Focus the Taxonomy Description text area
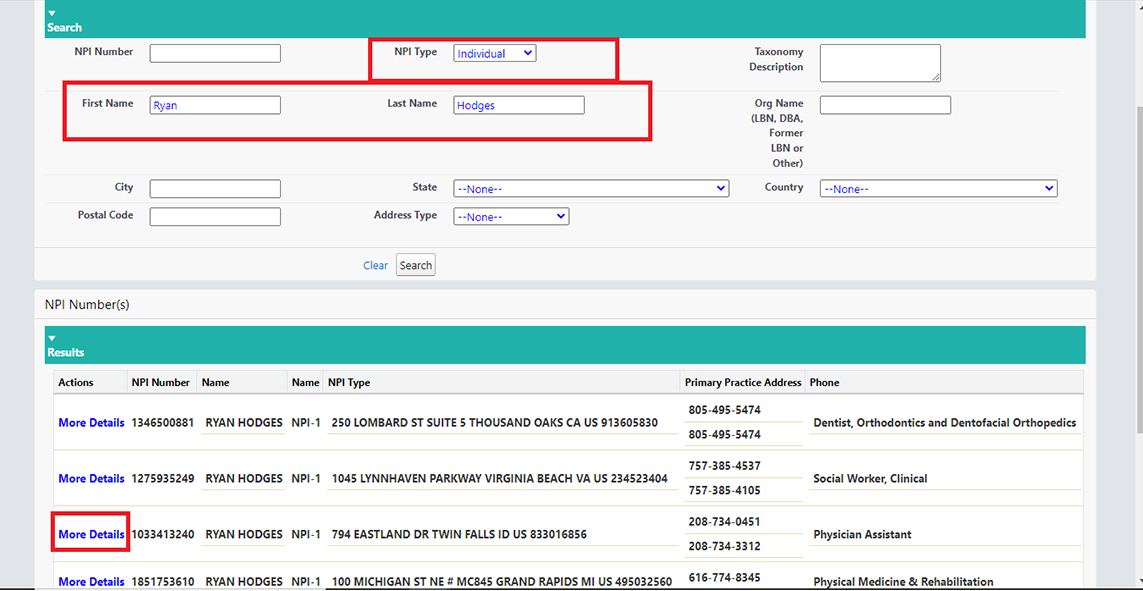The image size is (1143, 591). (x=879, y=62)
